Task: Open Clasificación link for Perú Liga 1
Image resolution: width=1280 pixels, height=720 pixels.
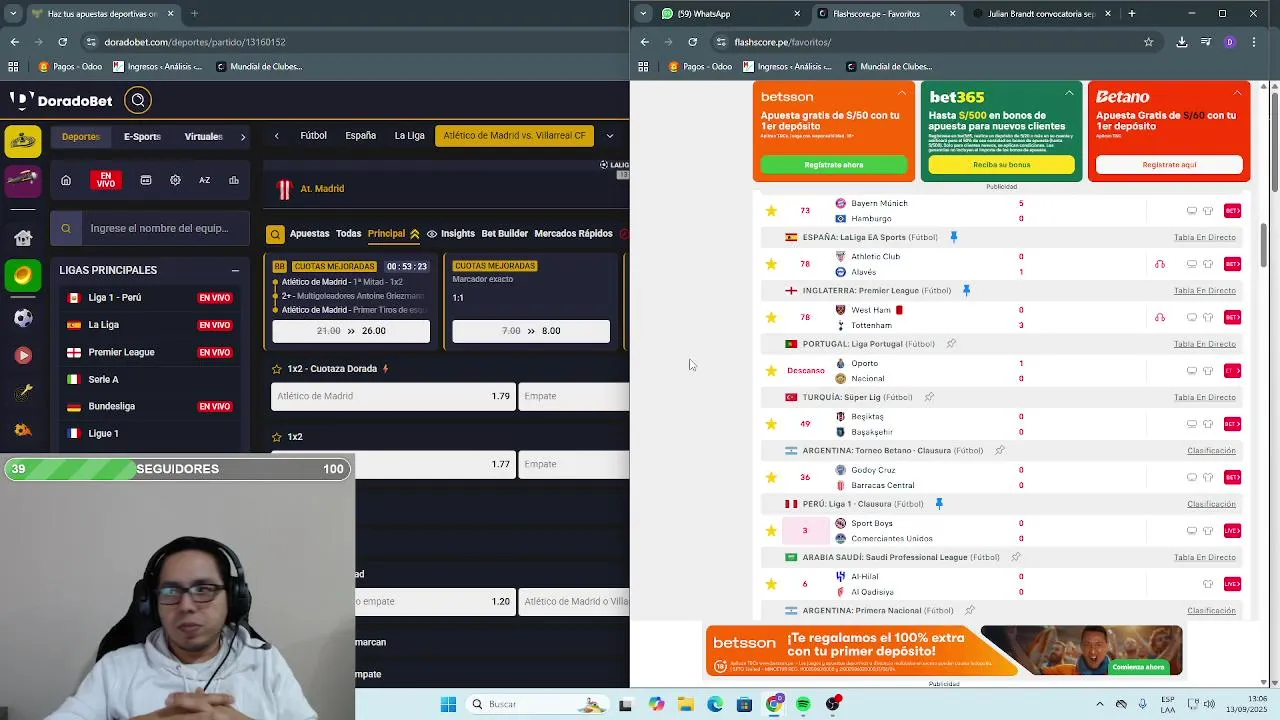Action: tap(1211, 504)
